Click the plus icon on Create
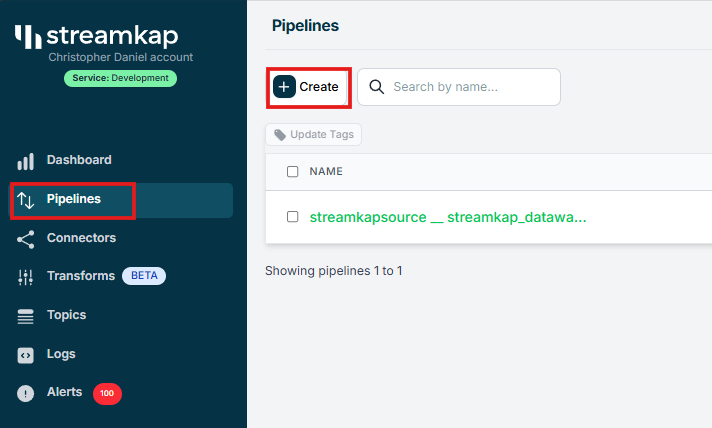 (x=284, y=87)
